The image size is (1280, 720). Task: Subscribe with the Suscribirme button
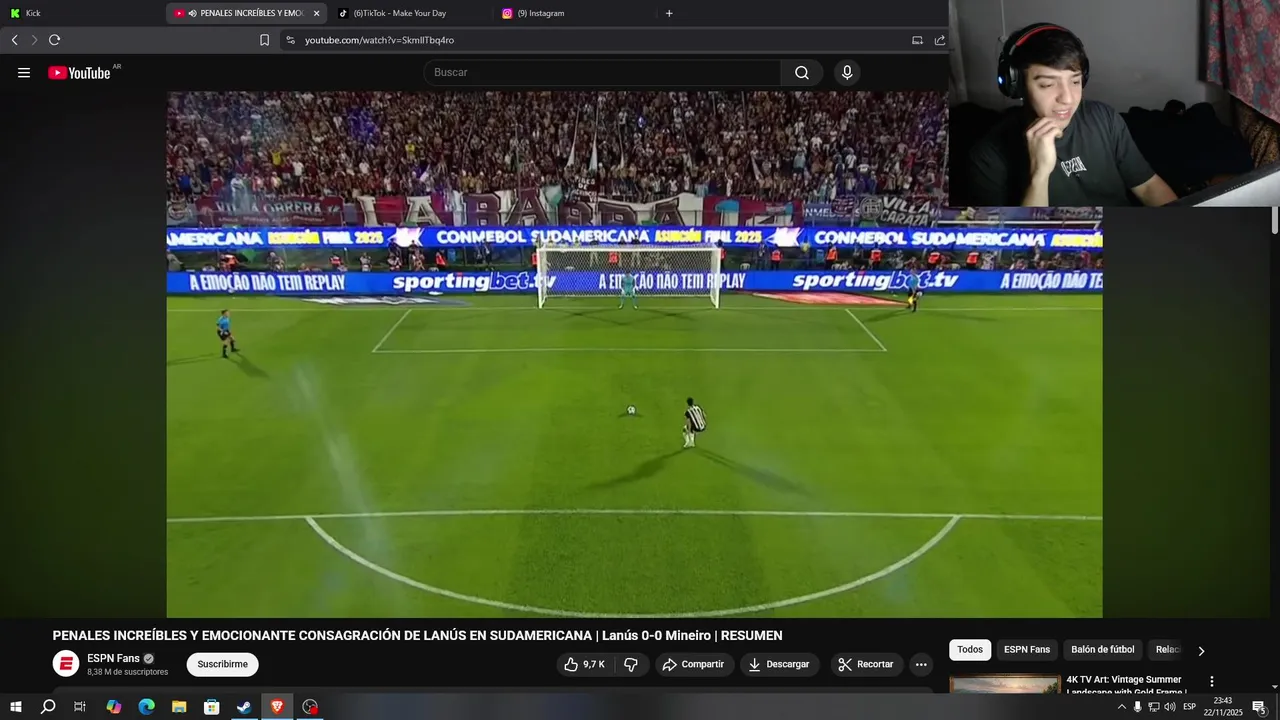coord(222,664)
